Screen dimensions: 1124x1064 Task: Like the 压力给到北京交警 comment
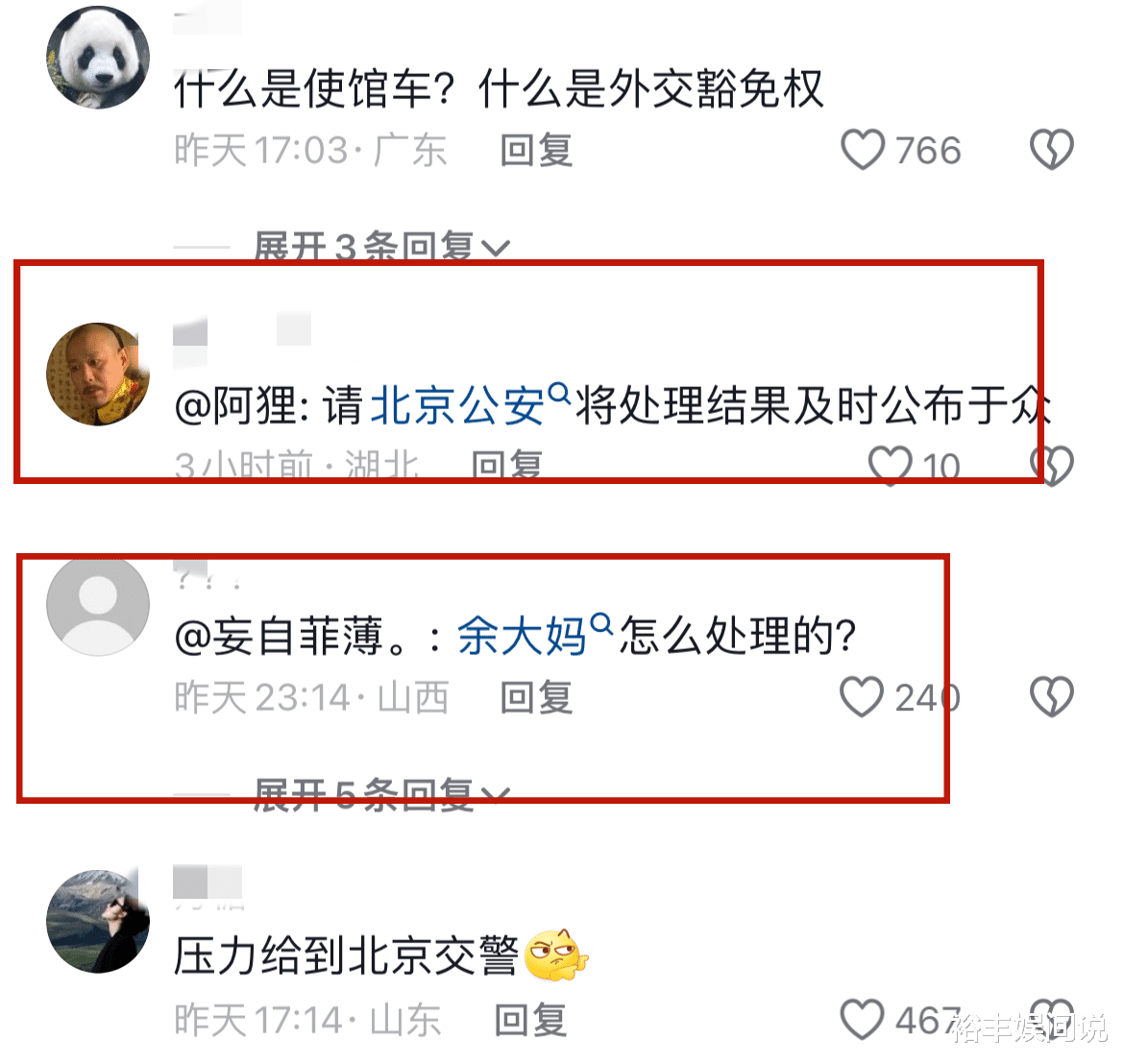(862, 1019)
